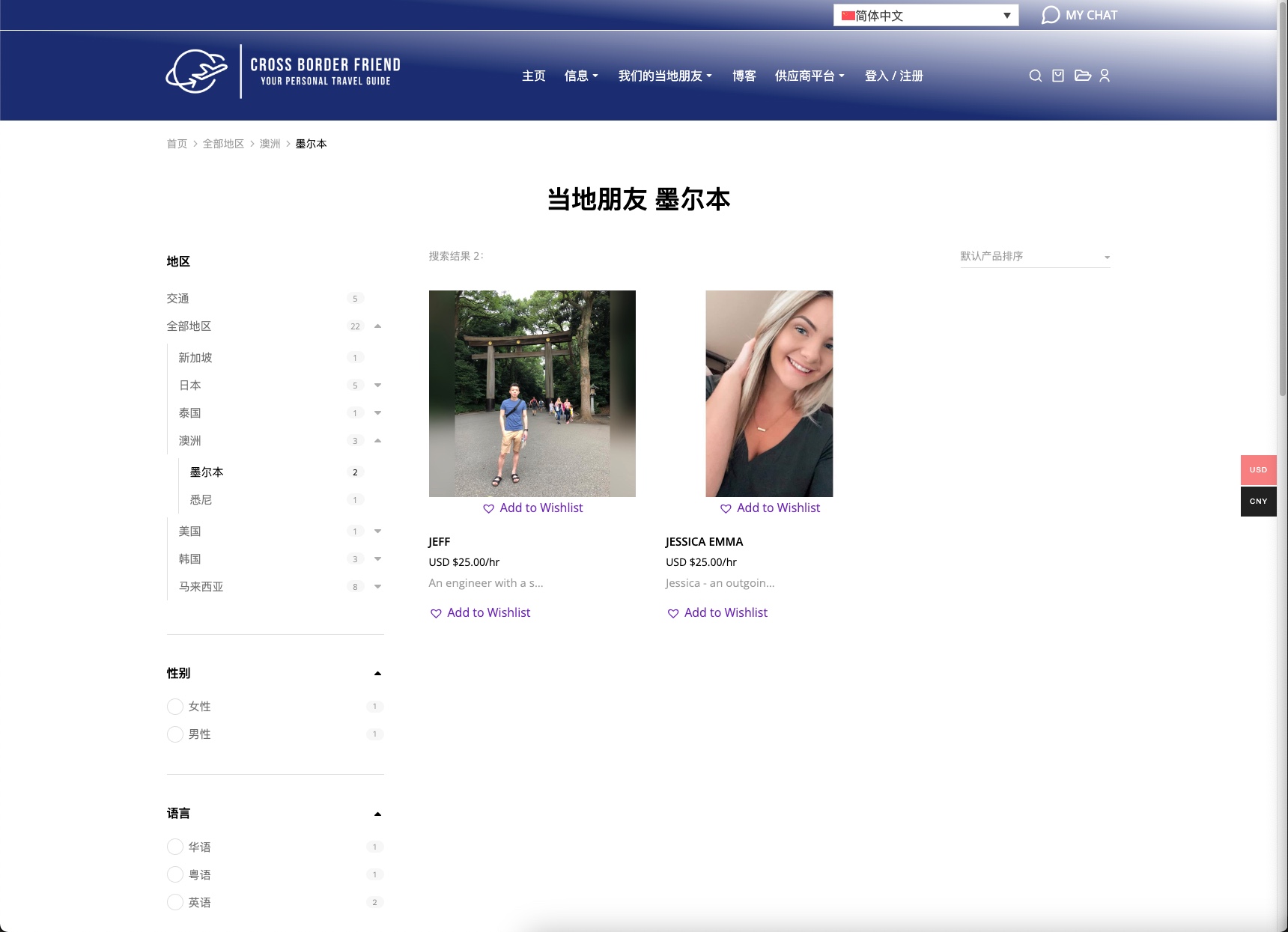Select 新加坡 region in sidebar

tap(195, 358)
